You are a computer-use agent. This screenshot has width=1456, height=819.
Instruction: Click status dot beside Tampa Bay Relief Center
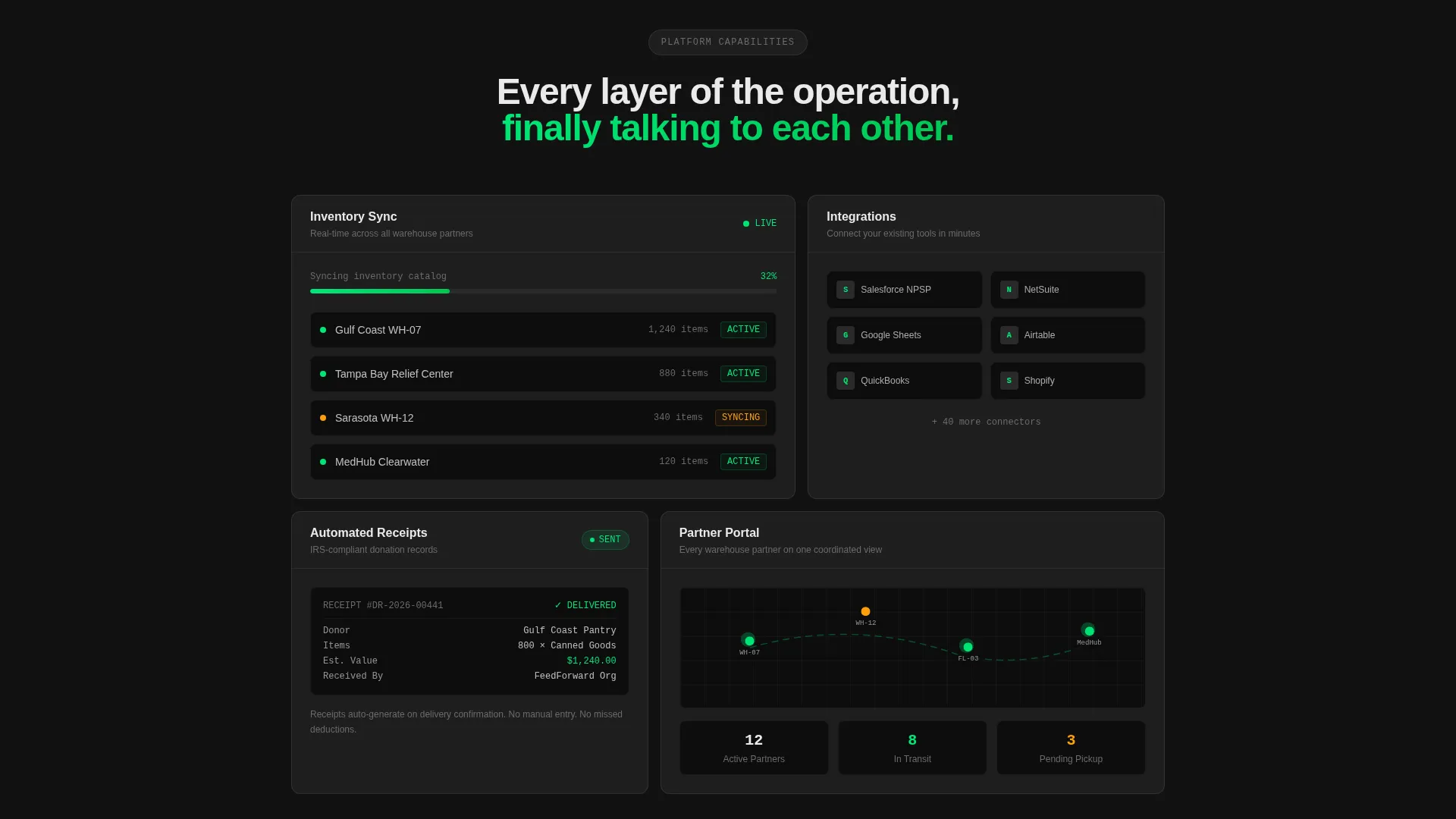click(x=323, y=374)
